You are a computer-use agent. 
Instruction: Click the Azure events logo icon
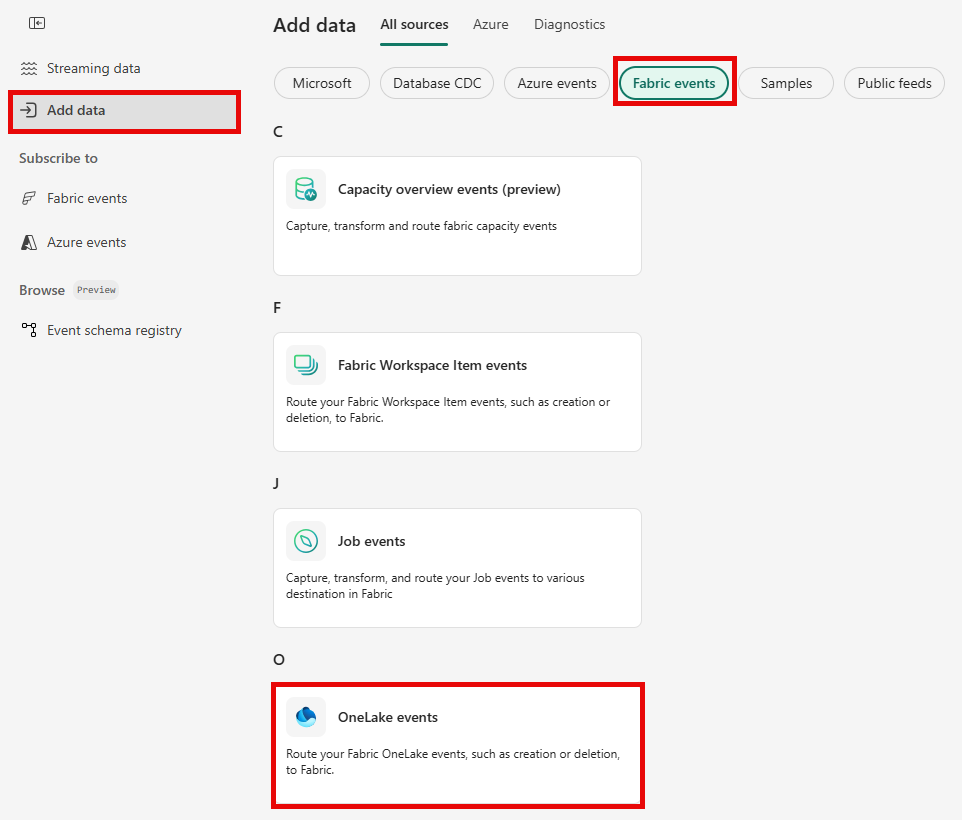pos(29,242)
